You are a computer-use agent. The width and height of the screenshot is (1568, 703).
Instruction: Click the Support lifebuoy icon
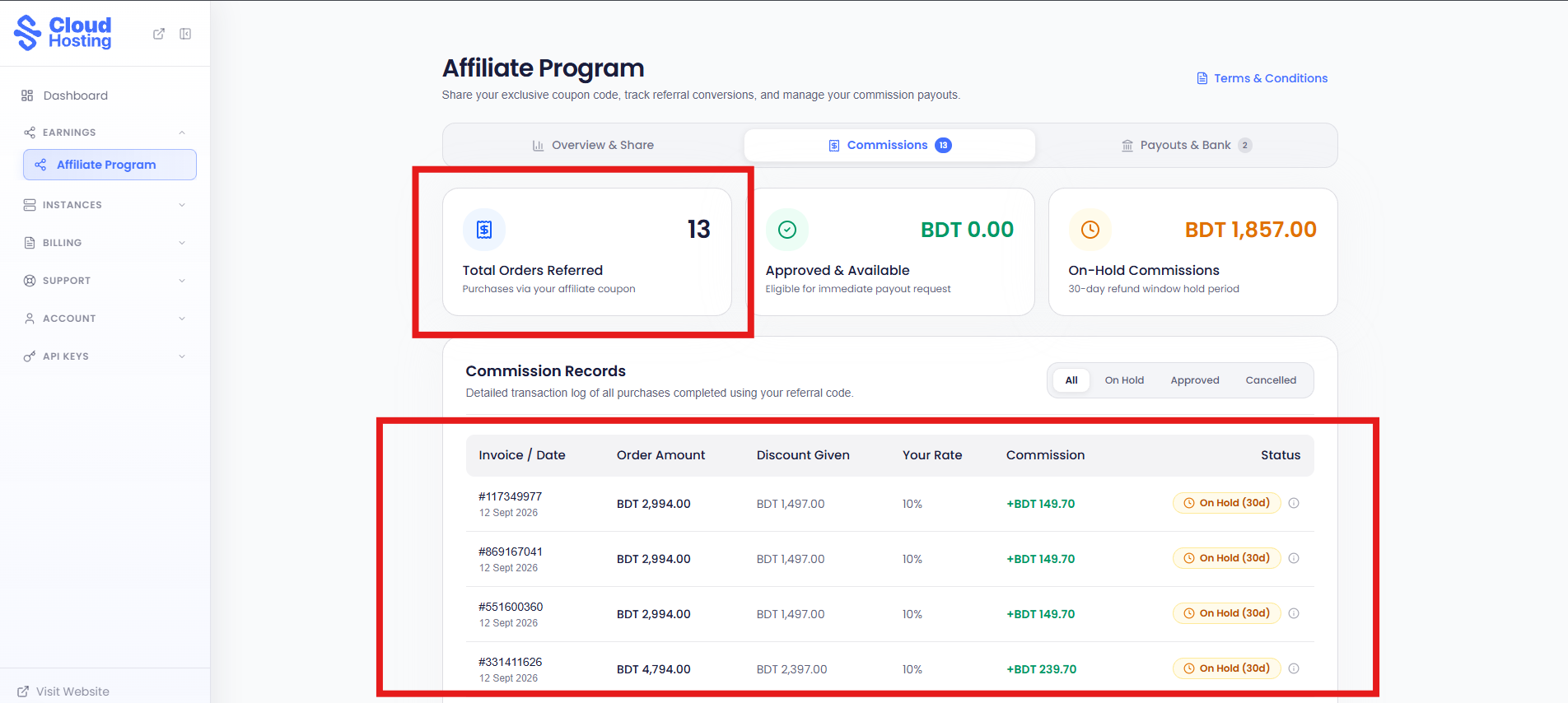(30, 281)
